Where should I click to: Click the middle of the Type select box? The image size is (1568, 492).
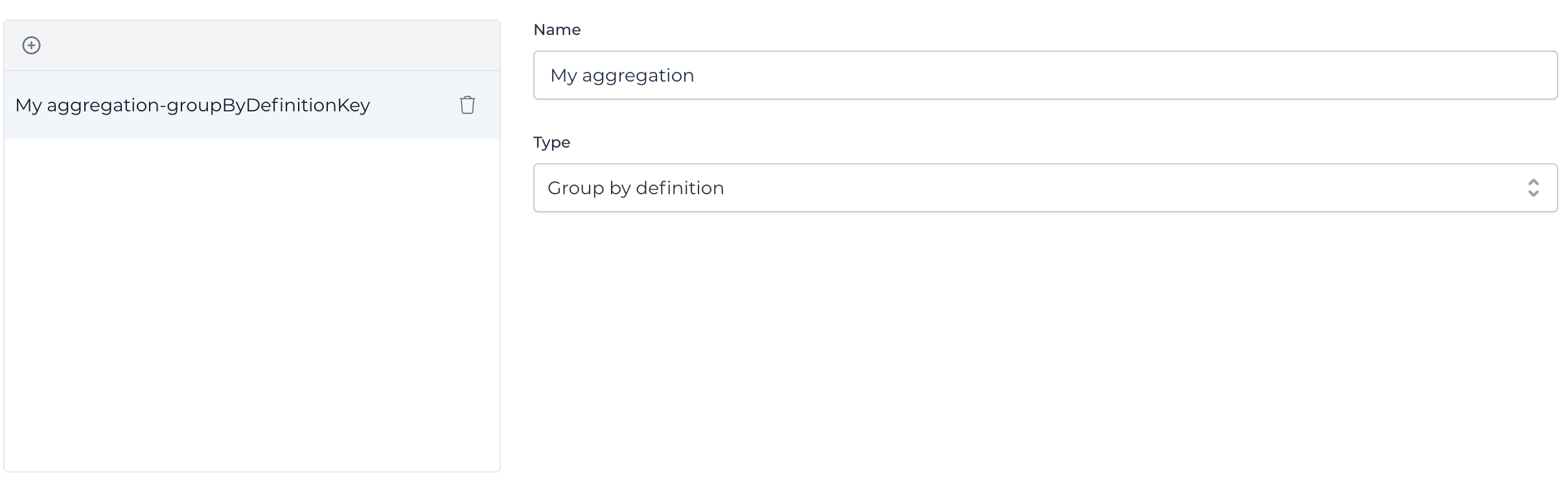pyautogui.click(x=1044, y=188)
